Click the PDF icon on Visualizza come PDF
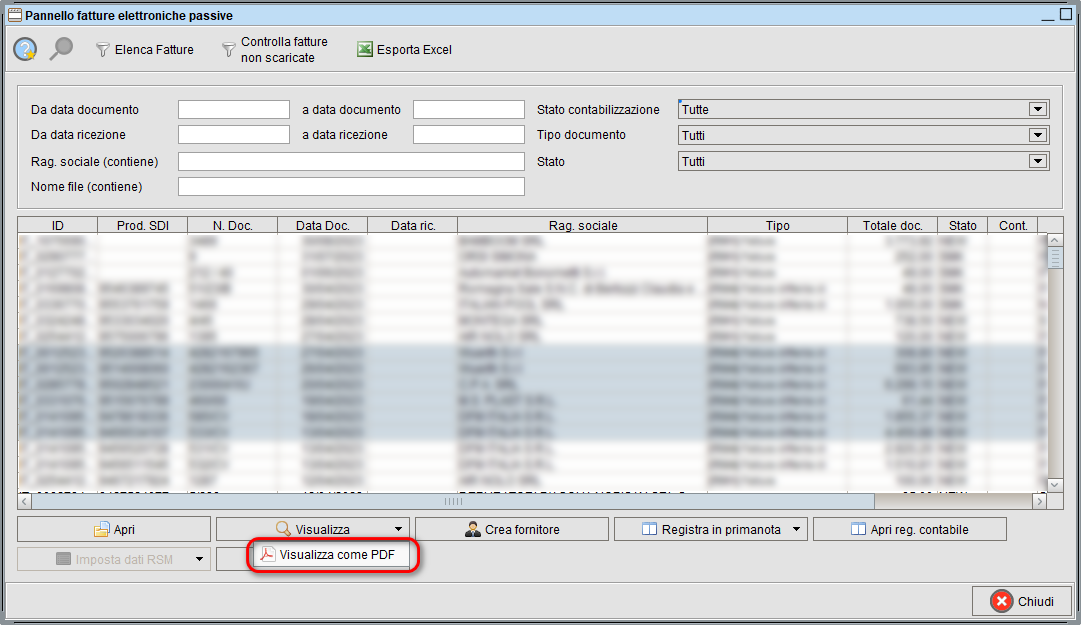The height and width of the screenshot is (625, 1081). pos(267,556)
